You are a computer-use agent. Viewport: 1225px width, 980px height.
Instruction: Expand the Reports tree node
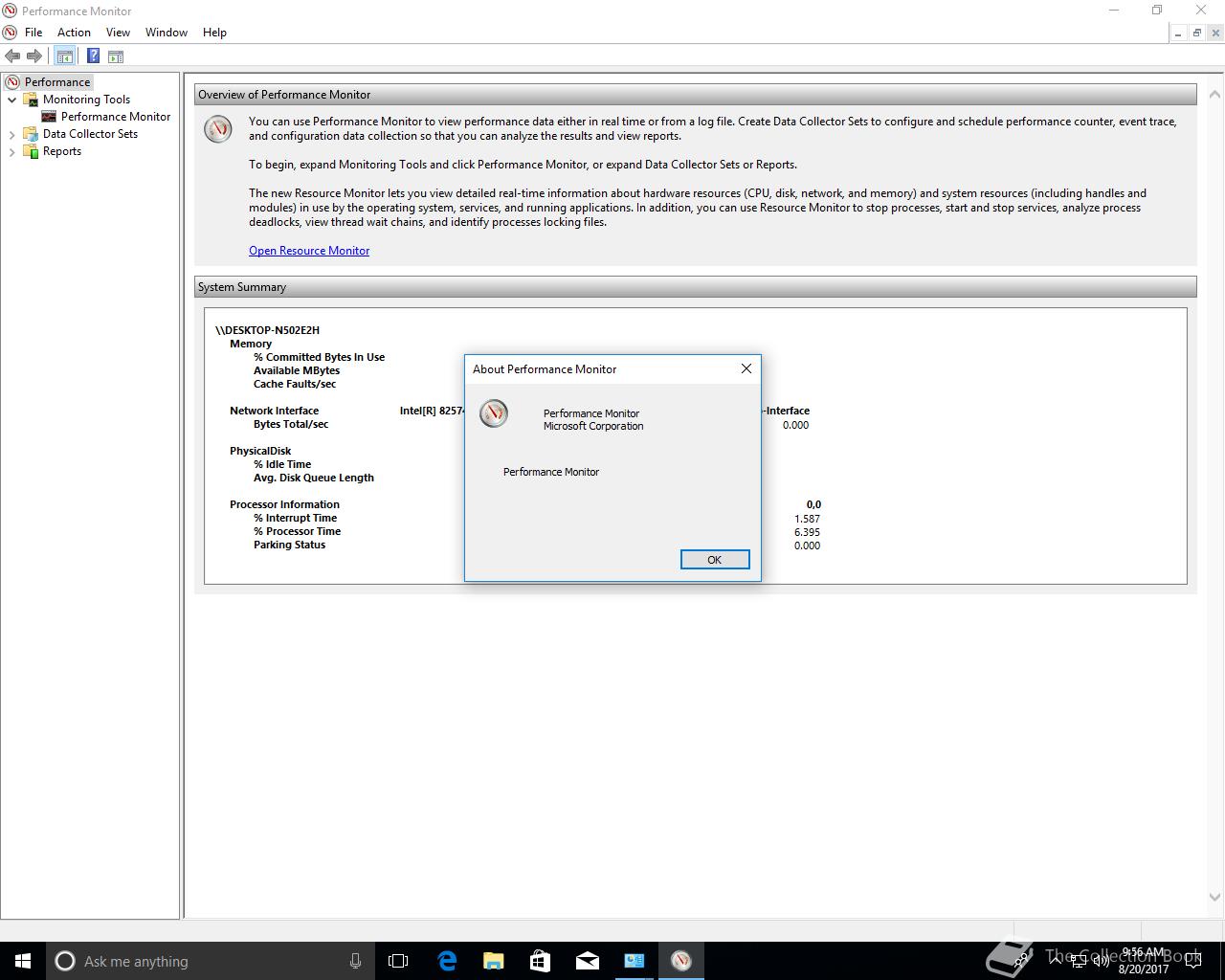point(12,151)
